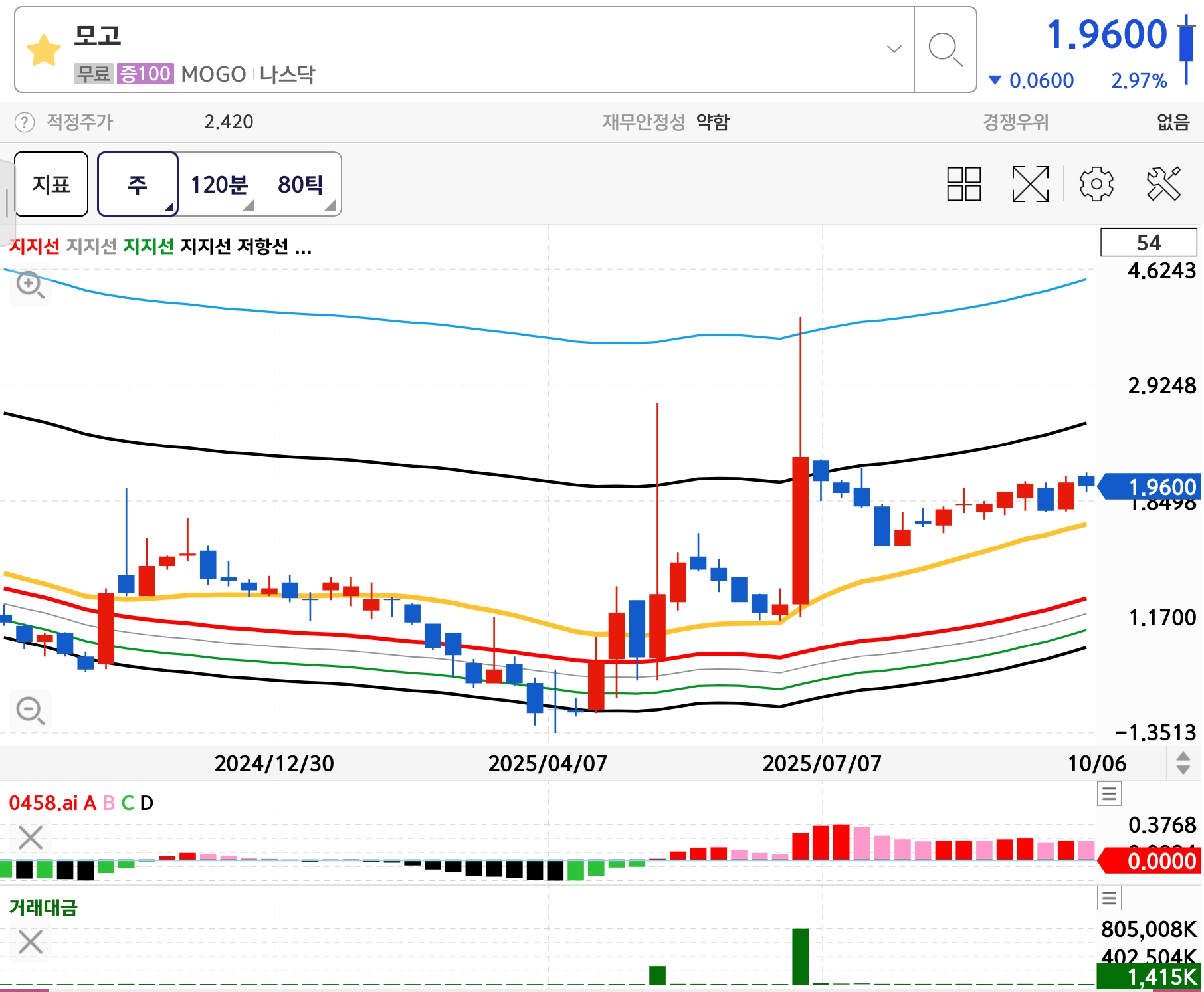Select the 80틱 tick interval option

point(301,184)
